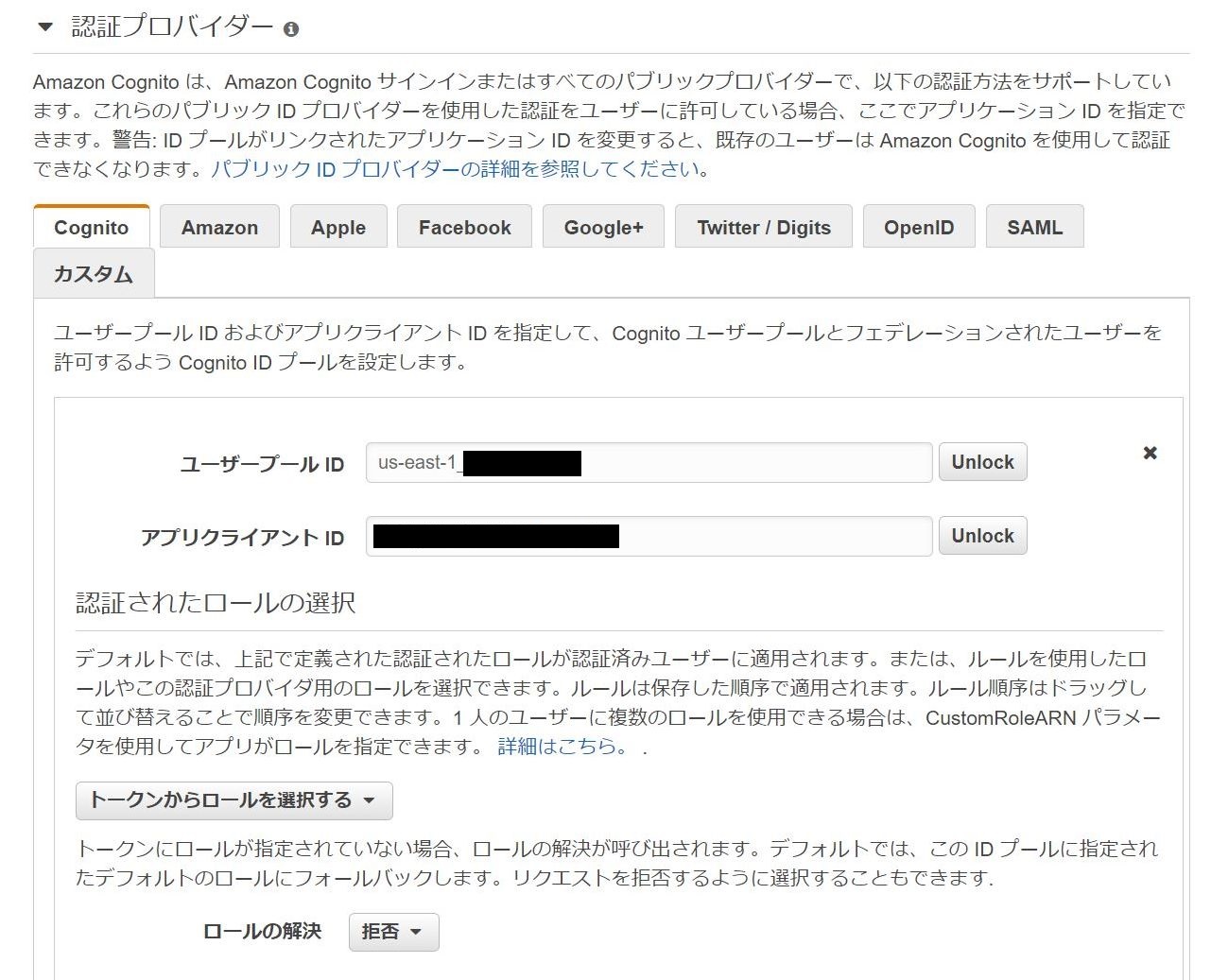Image resolution: width=1211 pixels, height=980 pixels.
Task: Select the Google+ tab
Action: tap(603, 228)
